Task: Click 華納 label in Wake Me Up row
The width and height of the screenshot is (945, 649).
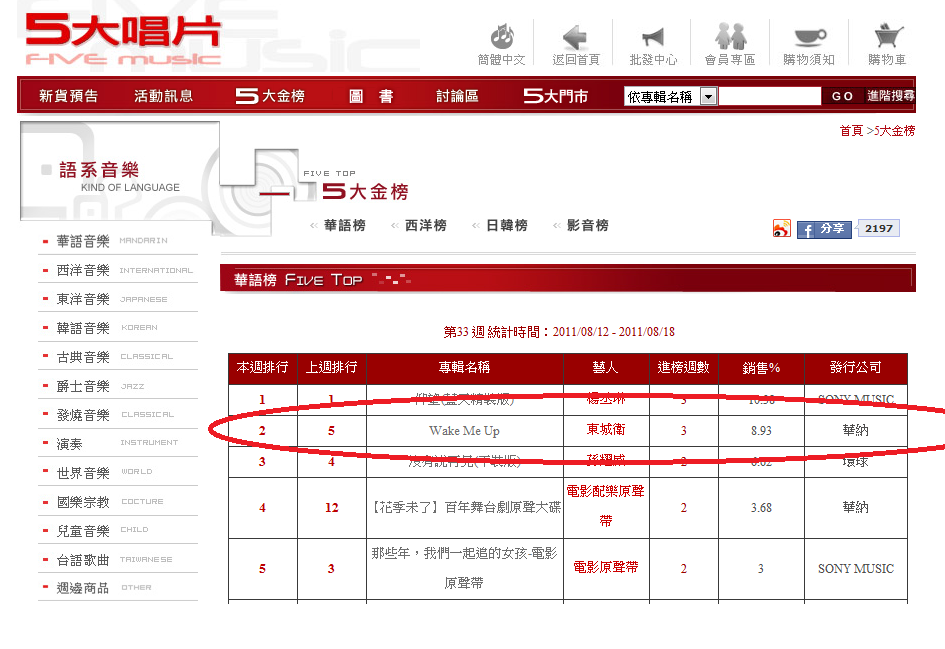Action: click(855, 430)
